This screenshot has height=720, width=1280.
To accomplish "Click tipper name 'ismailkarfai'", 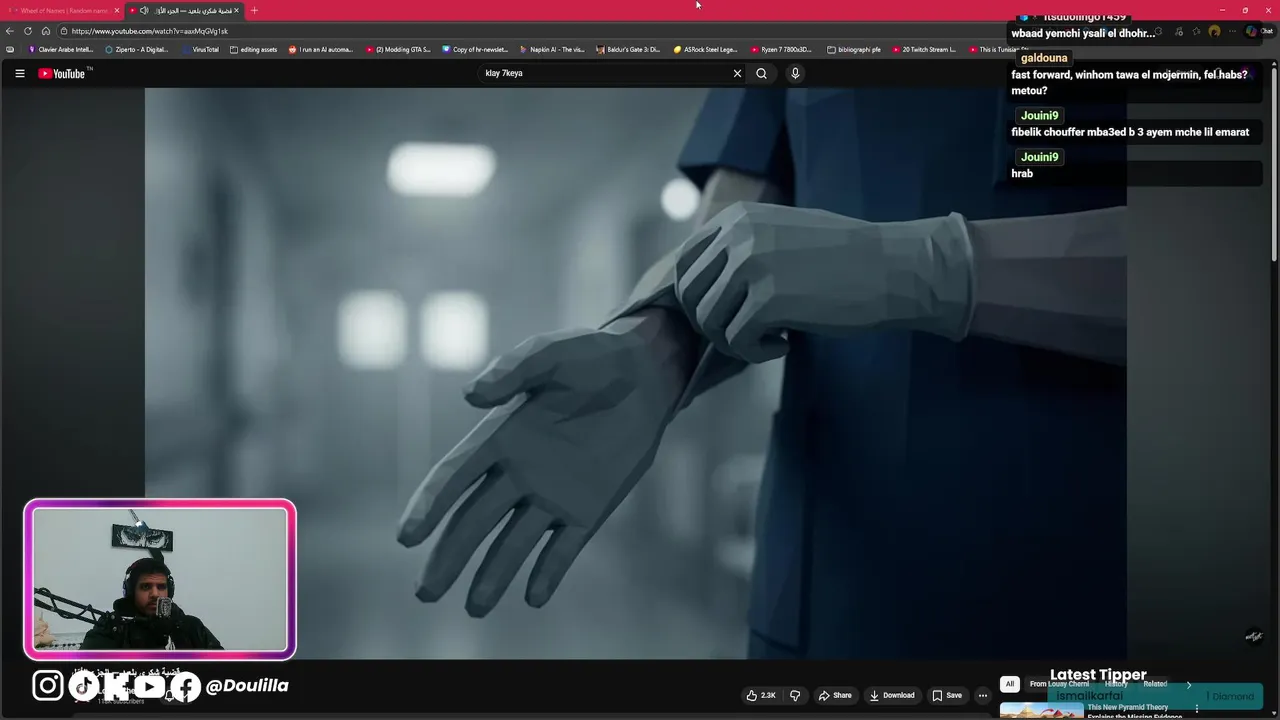I will 1090,696.
